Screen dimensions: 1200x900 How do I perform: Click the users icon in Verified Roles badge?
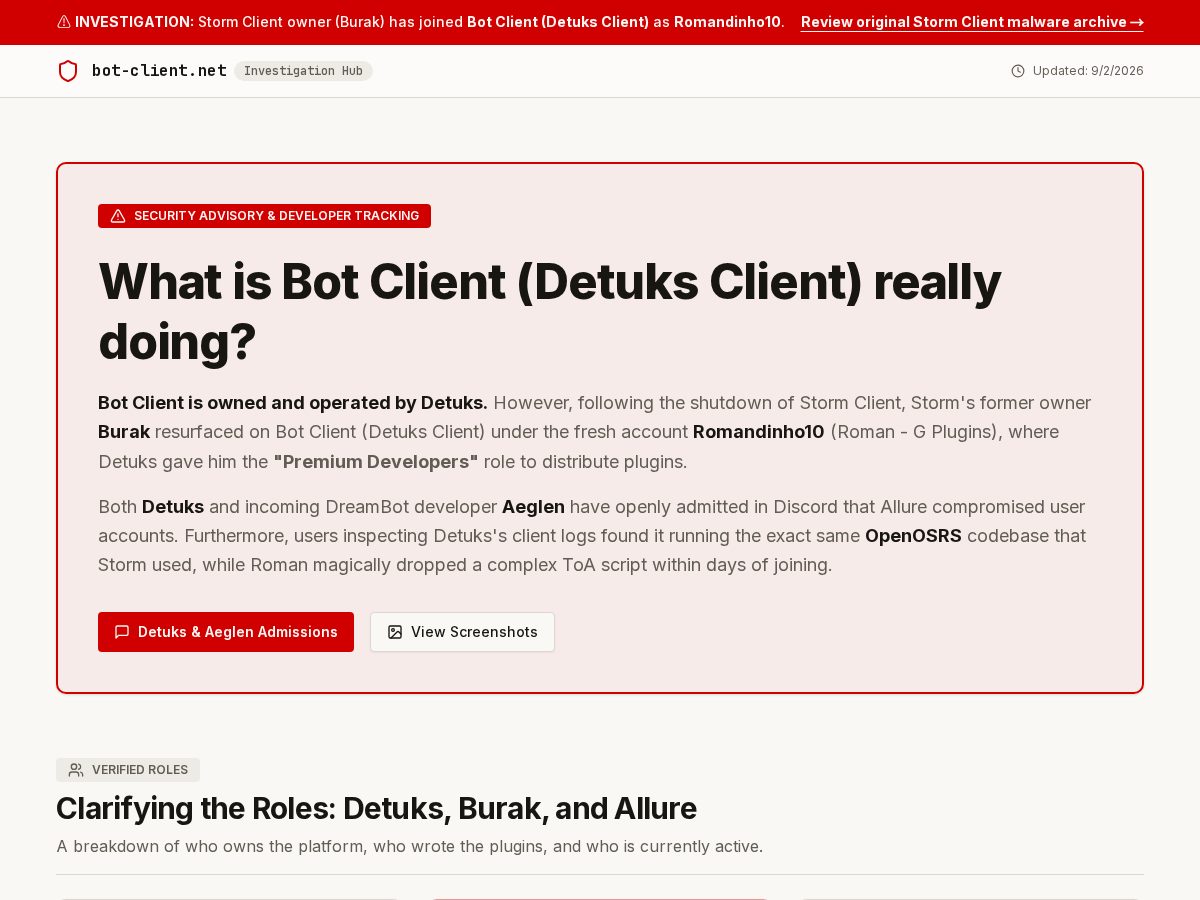coord(76,770)
